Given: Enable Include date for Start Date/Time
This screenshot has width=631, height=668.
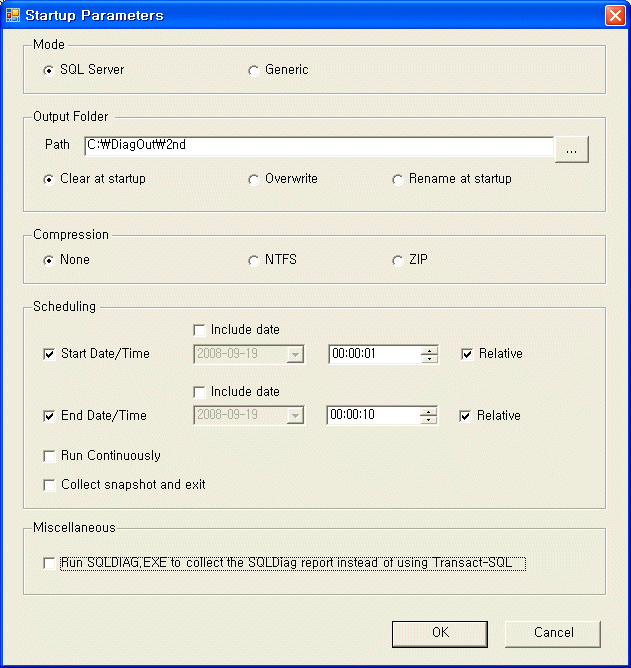Looking at the screenshot, I should 199,330.
